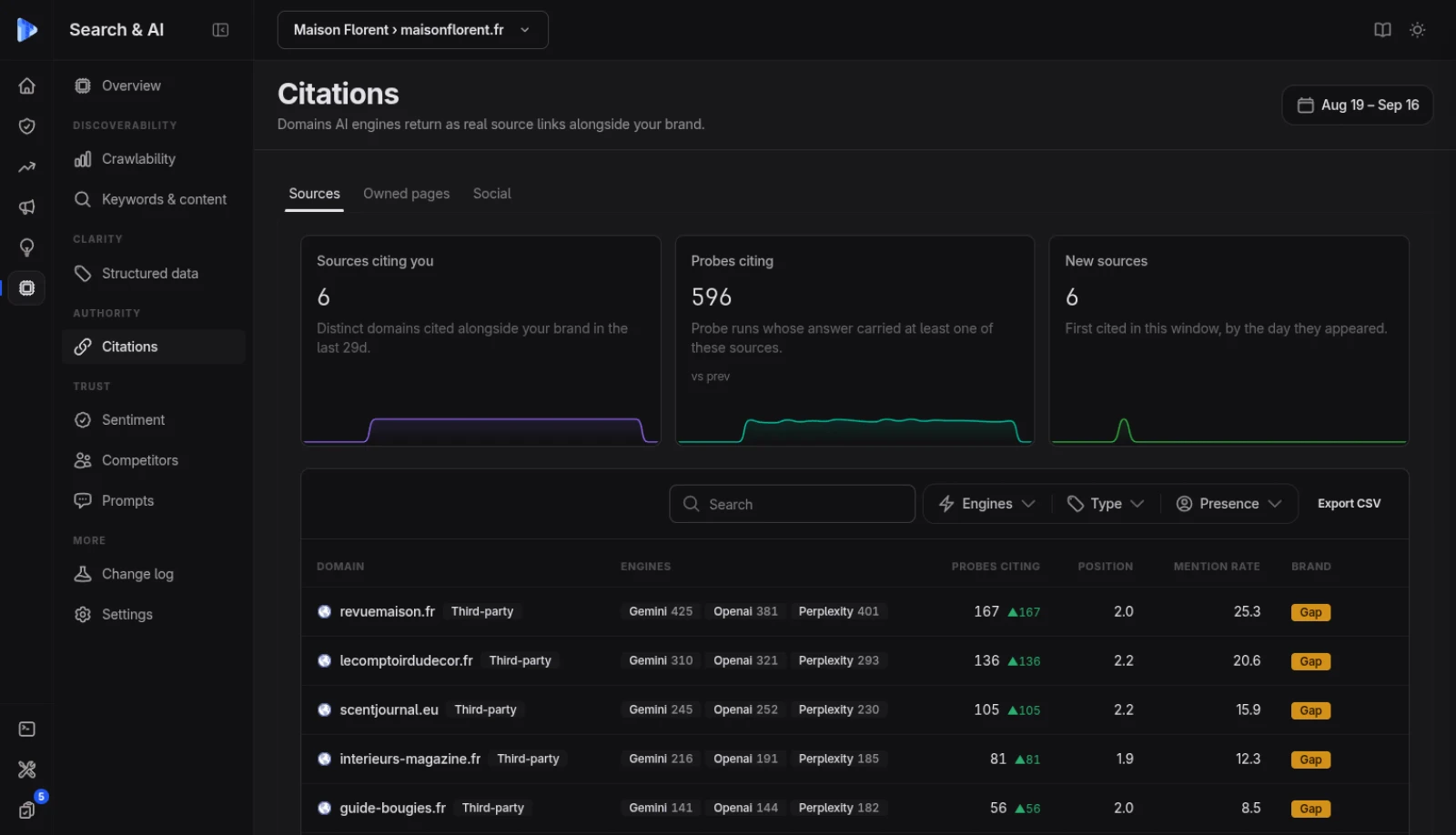
Task: Collapse the sidebar panel icon
Action: [x=220, y=30]
